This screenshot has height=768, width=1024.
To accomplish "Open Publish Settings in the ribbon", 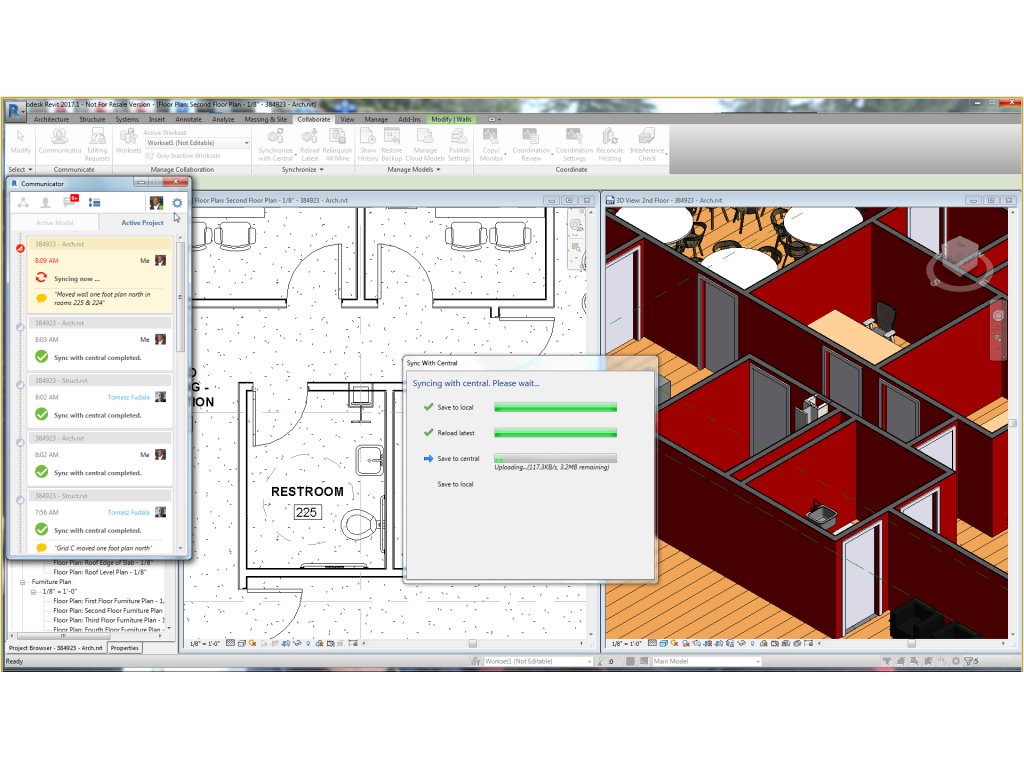I will coord(459,144).
